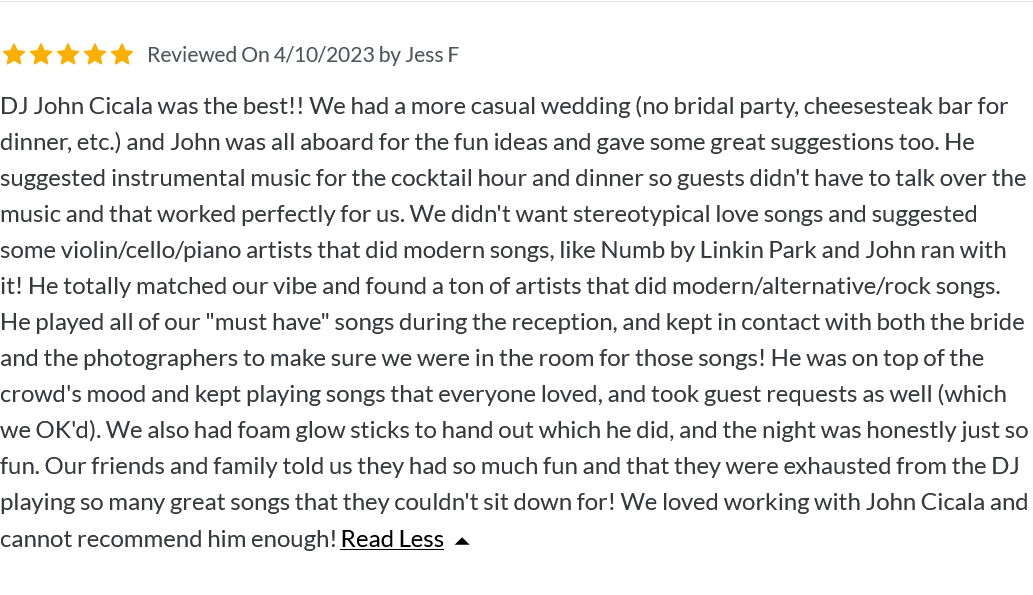Click the 'Reviewed On' label text
The width and height of the screenshot is (1033, 595).
coord(208,55)
